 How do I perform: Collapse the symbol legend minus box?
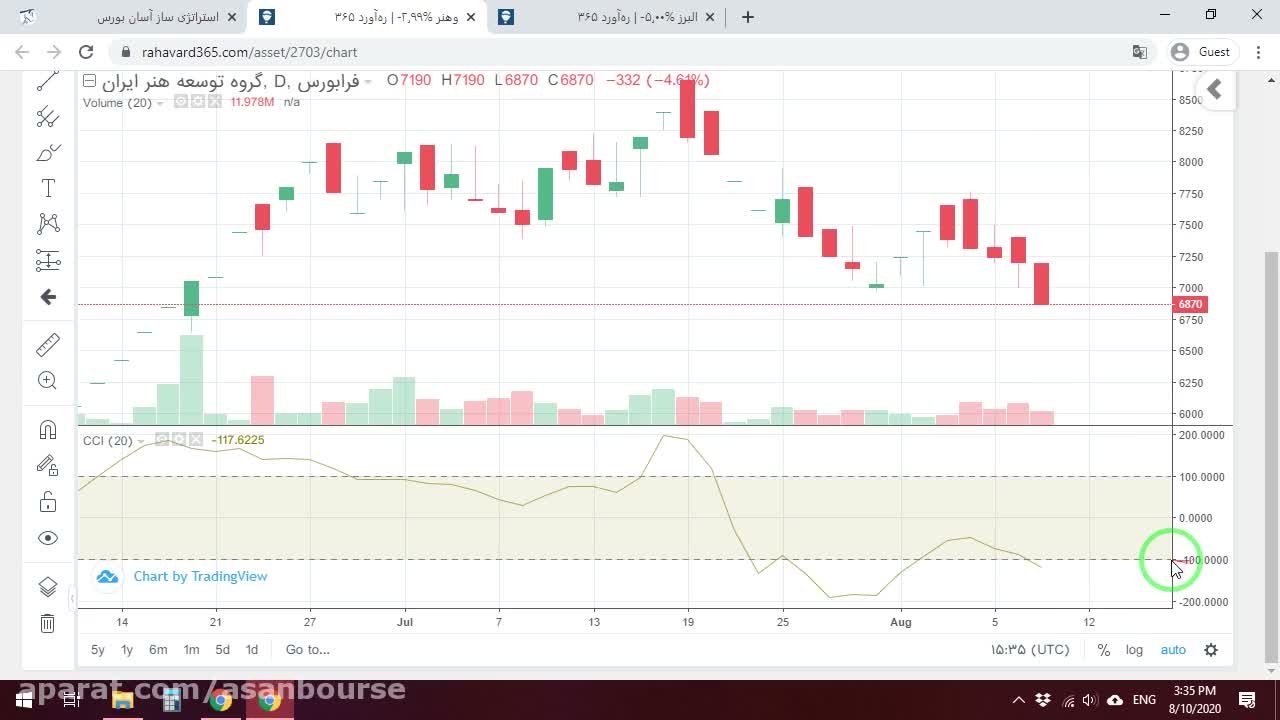click(89, 80)
